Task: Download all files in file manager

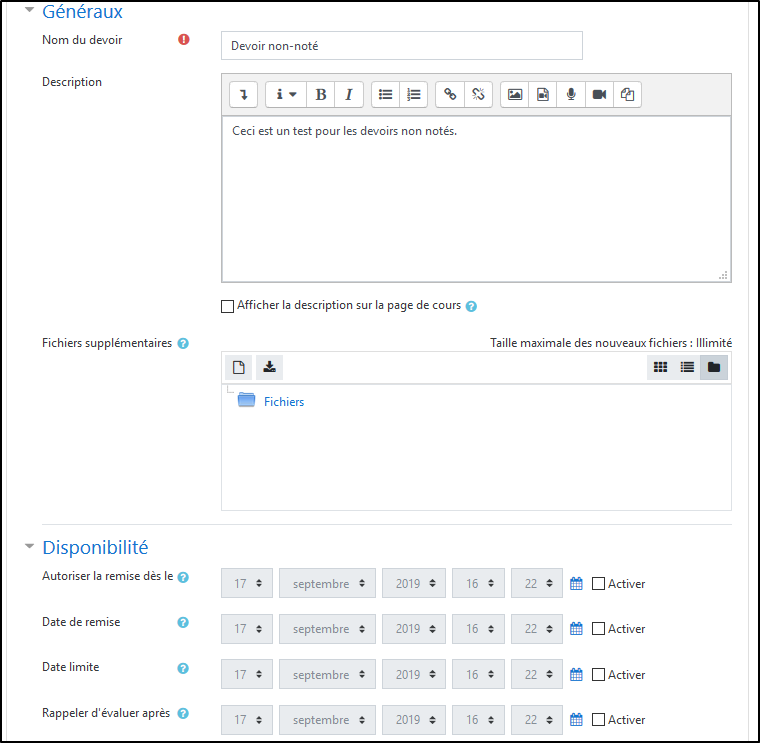Action: 269,367
